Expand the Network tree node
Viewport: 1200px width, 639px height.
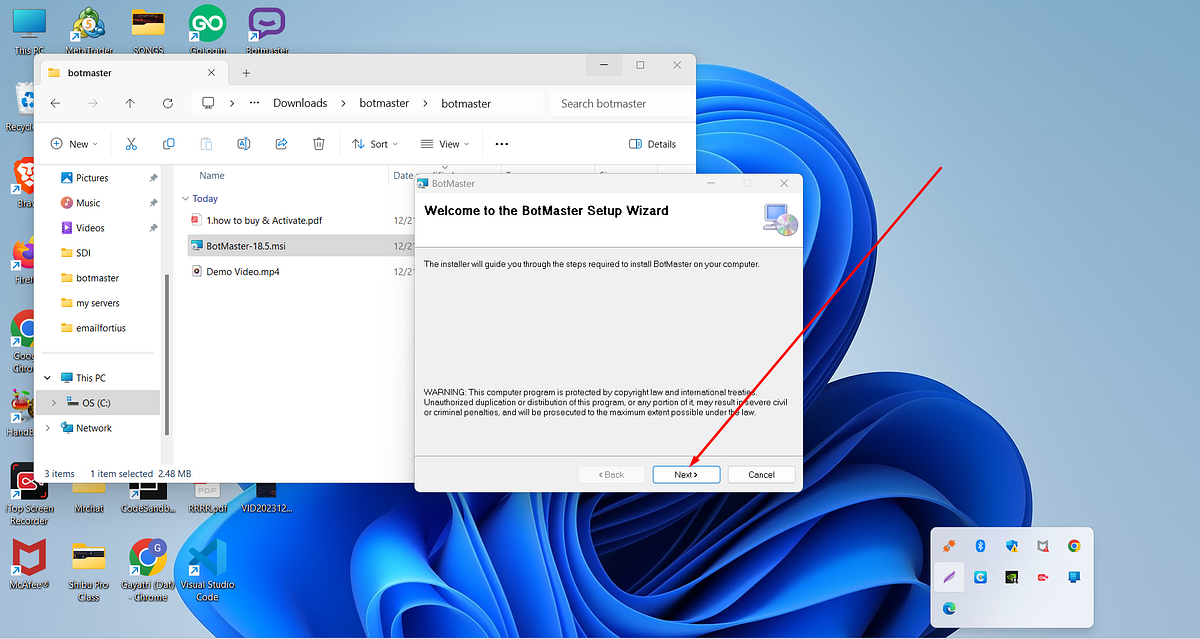click(48, 428)
